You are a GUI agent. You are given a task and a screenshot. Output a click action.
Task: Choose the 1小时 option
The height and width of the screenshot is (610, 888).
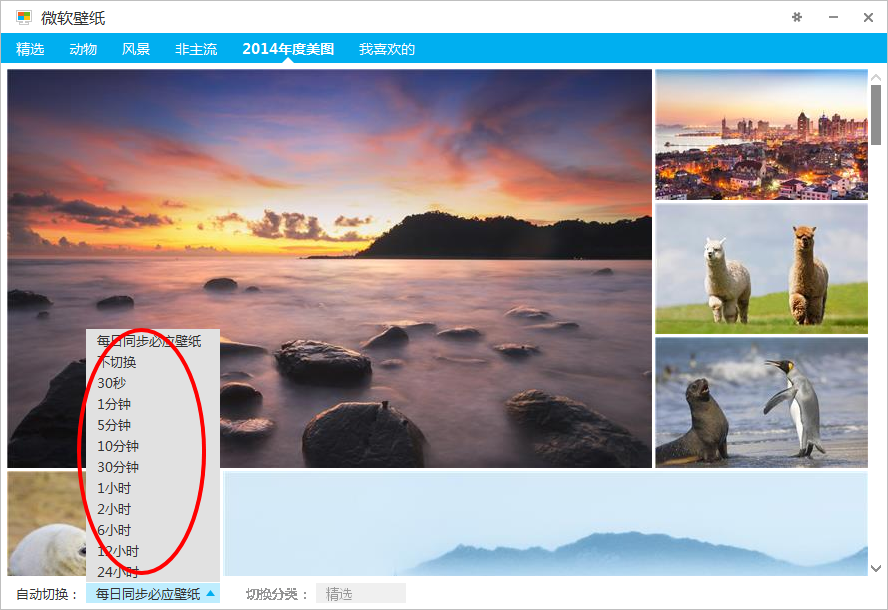[x=153, y=488]
